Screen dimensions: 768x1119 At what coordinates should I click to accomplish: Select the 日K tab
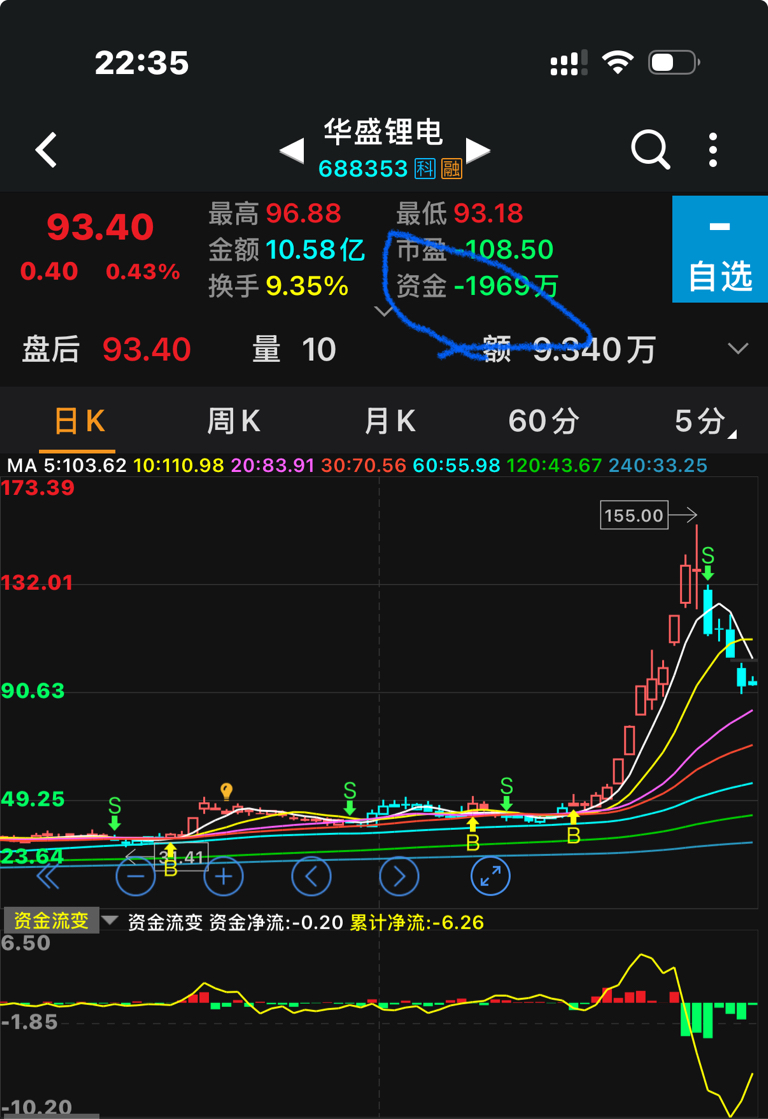point(79,421)
